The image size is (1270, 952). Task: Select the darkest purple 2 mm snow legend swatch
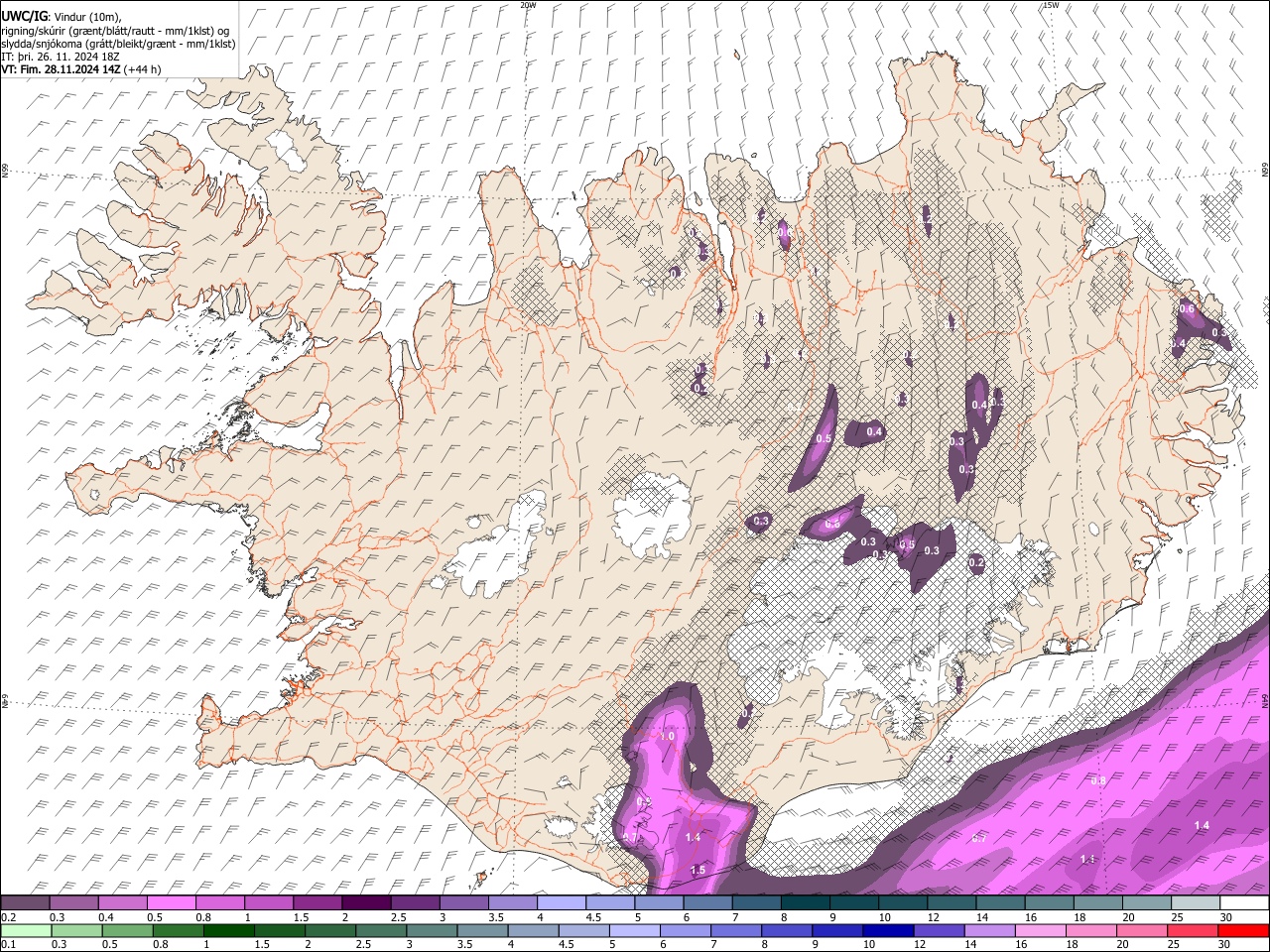pos(366,903)
